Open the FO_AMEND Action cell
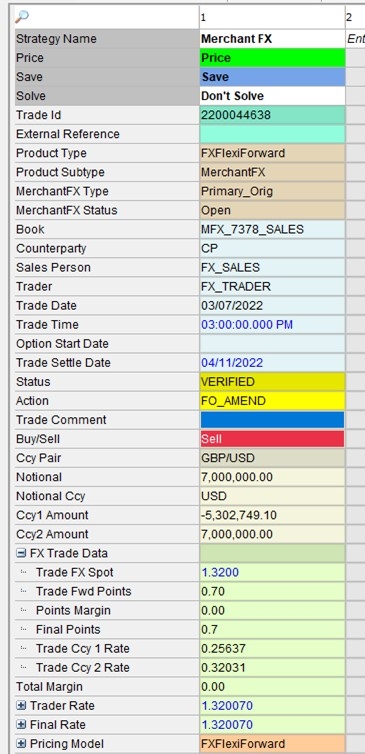This screenshot has height=754, width=365. tap(272, 401)
